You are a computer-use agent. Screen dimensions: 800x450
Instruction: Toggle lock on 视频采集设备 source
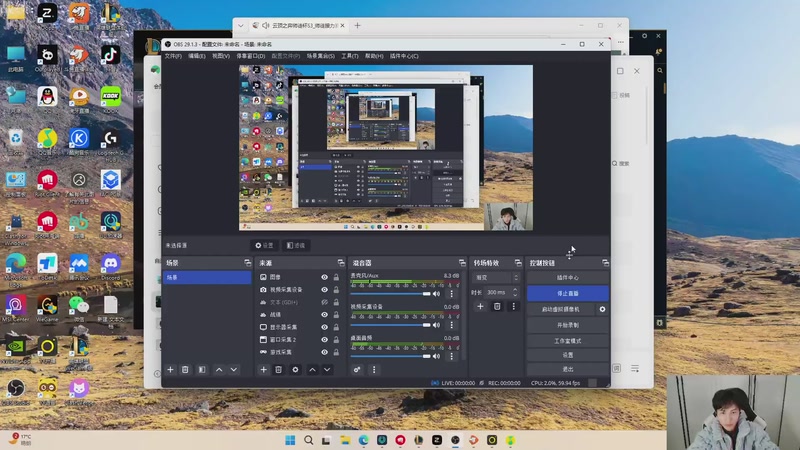pos(336,290)
